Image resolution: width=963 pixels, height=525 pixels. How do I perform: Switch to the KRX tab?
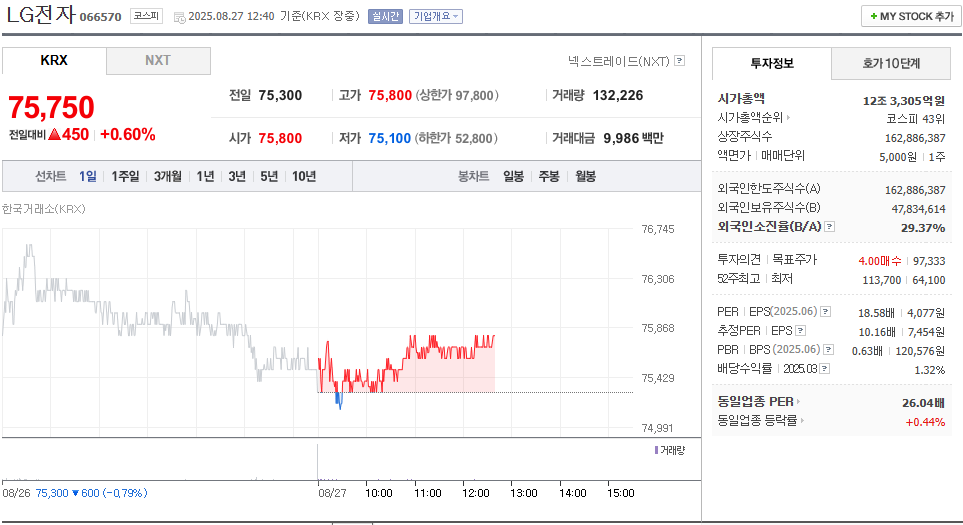[54, 61]
